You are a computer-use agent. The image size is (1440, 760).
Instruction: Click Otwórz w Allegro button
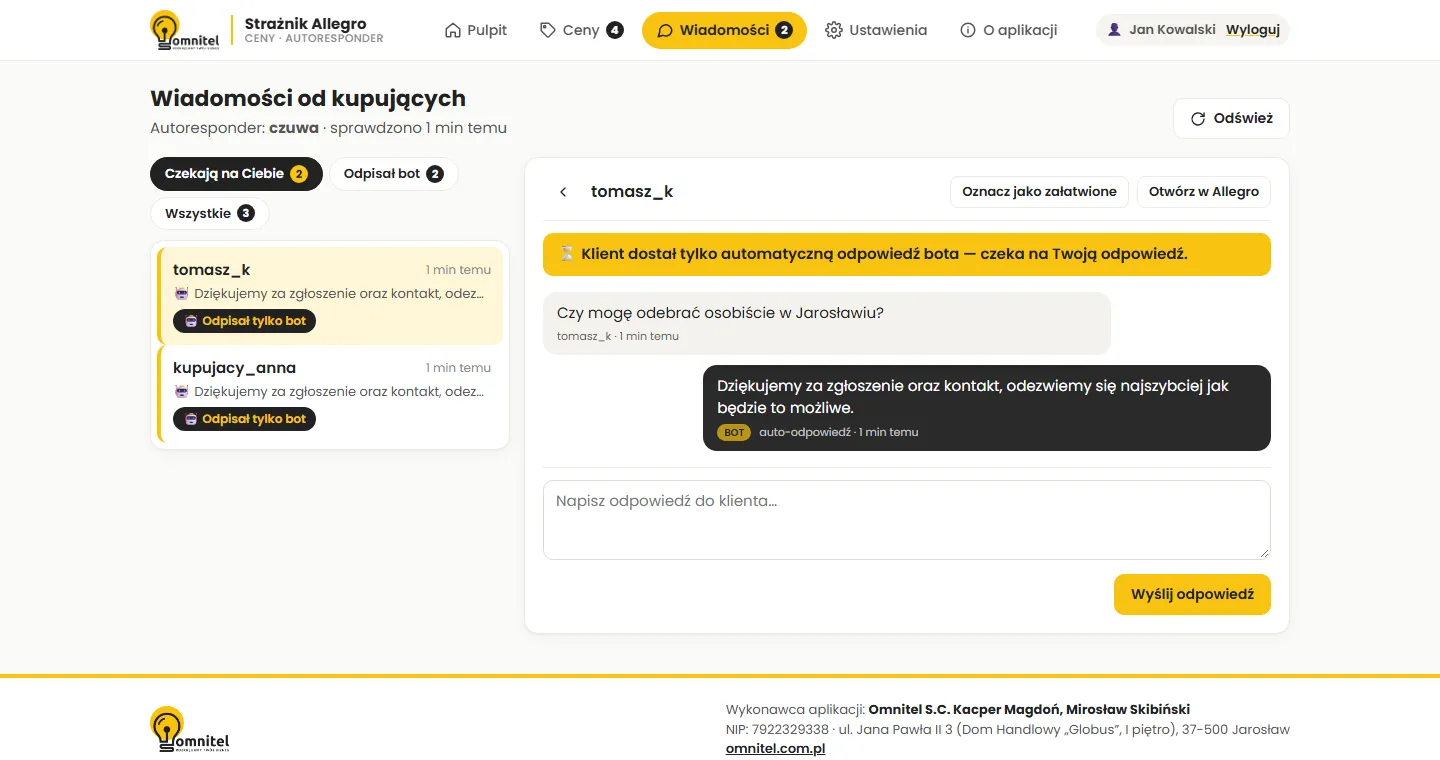[x=1204, y=192]
